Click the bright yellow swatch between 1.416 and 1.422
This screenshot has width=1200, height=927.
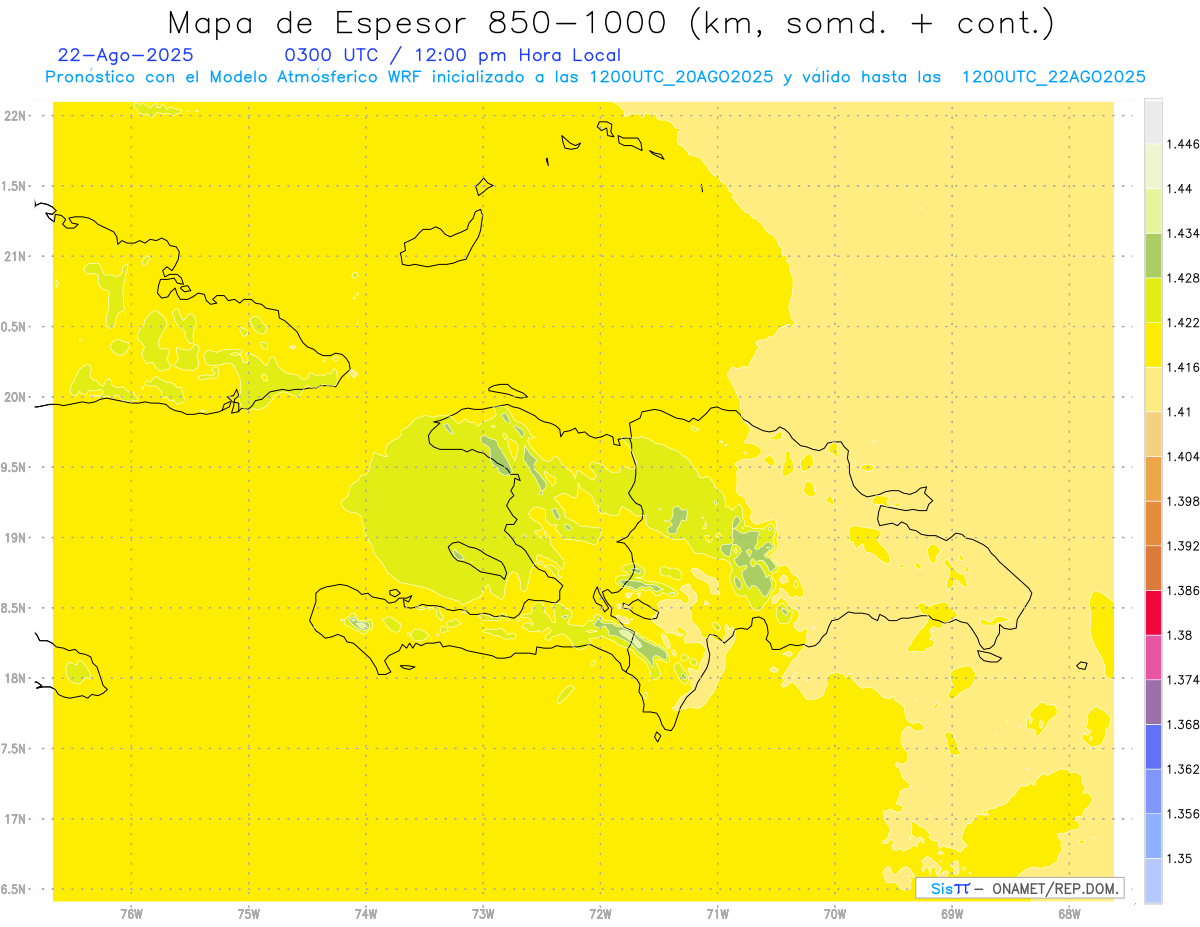[x=1153, y=344]
